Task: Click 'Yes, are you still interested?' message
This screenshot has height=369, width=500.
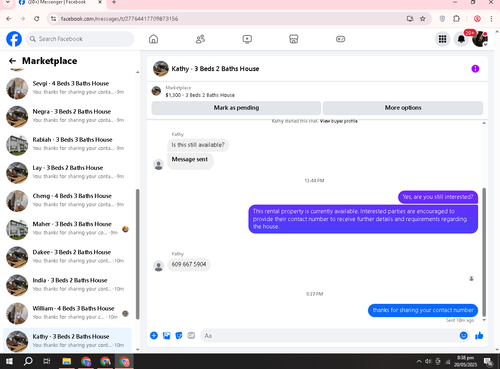Action: click(x=438, y=197)
